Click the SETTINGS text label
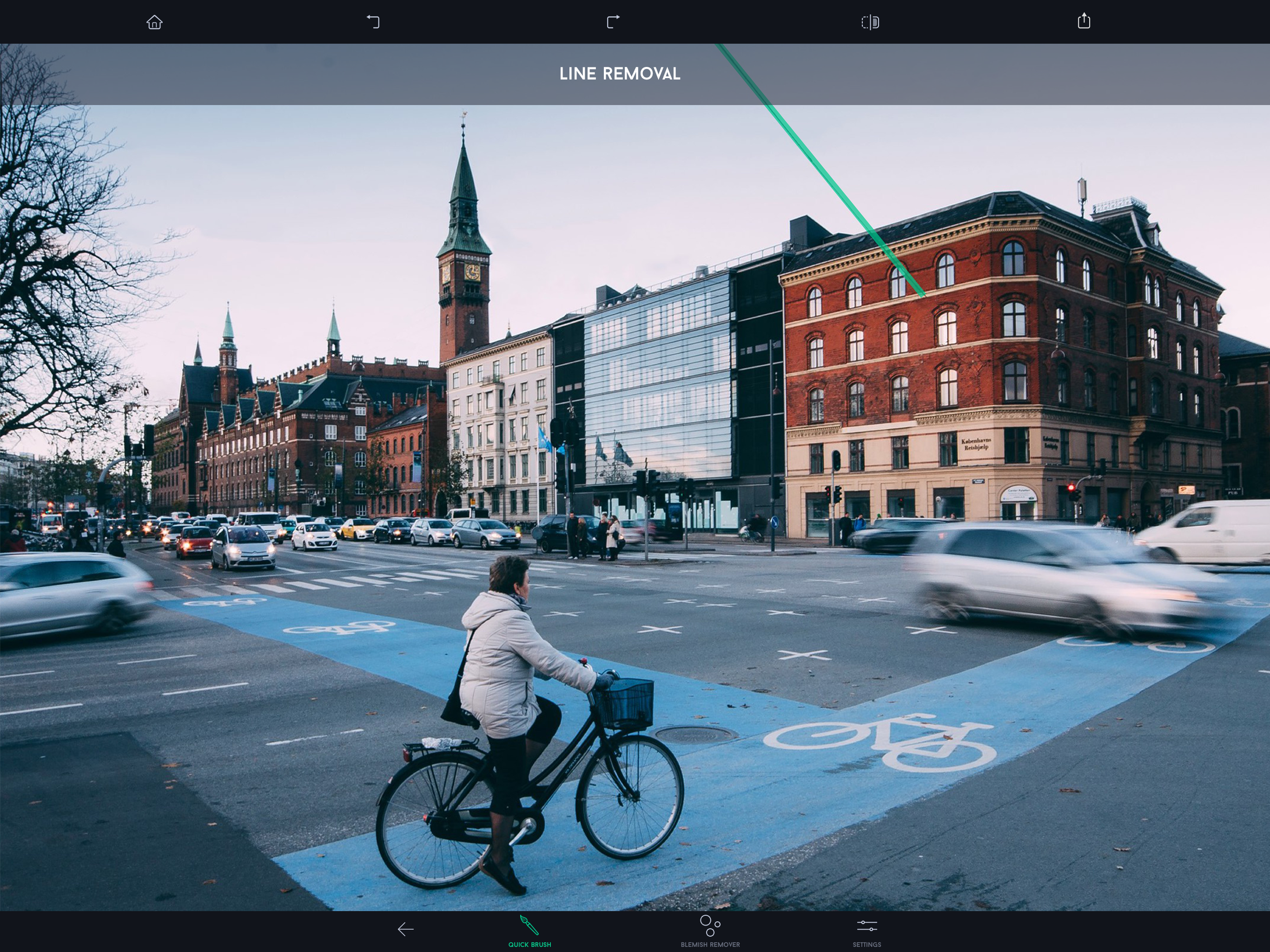Viewport: 1270px width, 952px height. (867, 945)
